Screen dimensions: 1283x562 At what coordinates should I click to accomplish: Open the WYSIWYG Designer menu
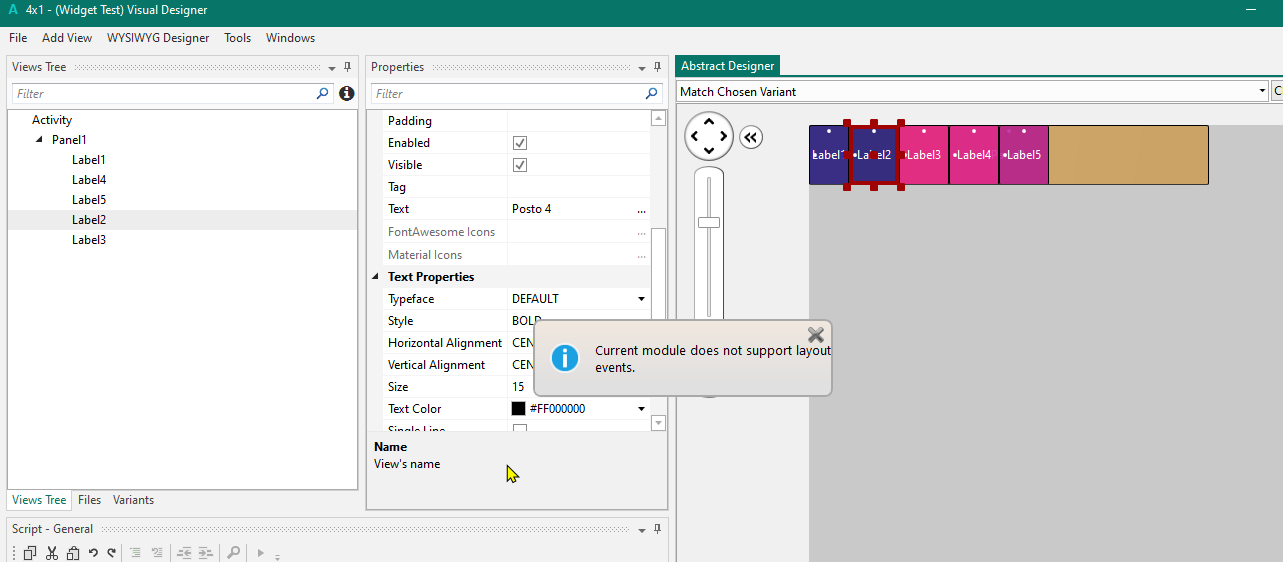pos(158,38)
